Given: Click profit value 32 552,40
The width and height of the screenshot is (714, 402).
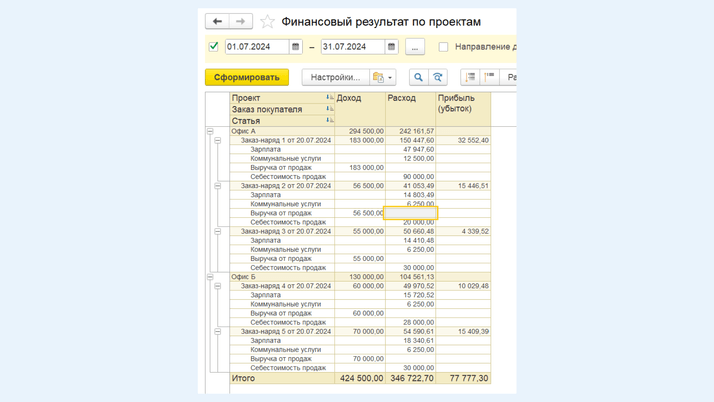Looking at the screenshot, I should pyautogui.click(x=473, y=140).
